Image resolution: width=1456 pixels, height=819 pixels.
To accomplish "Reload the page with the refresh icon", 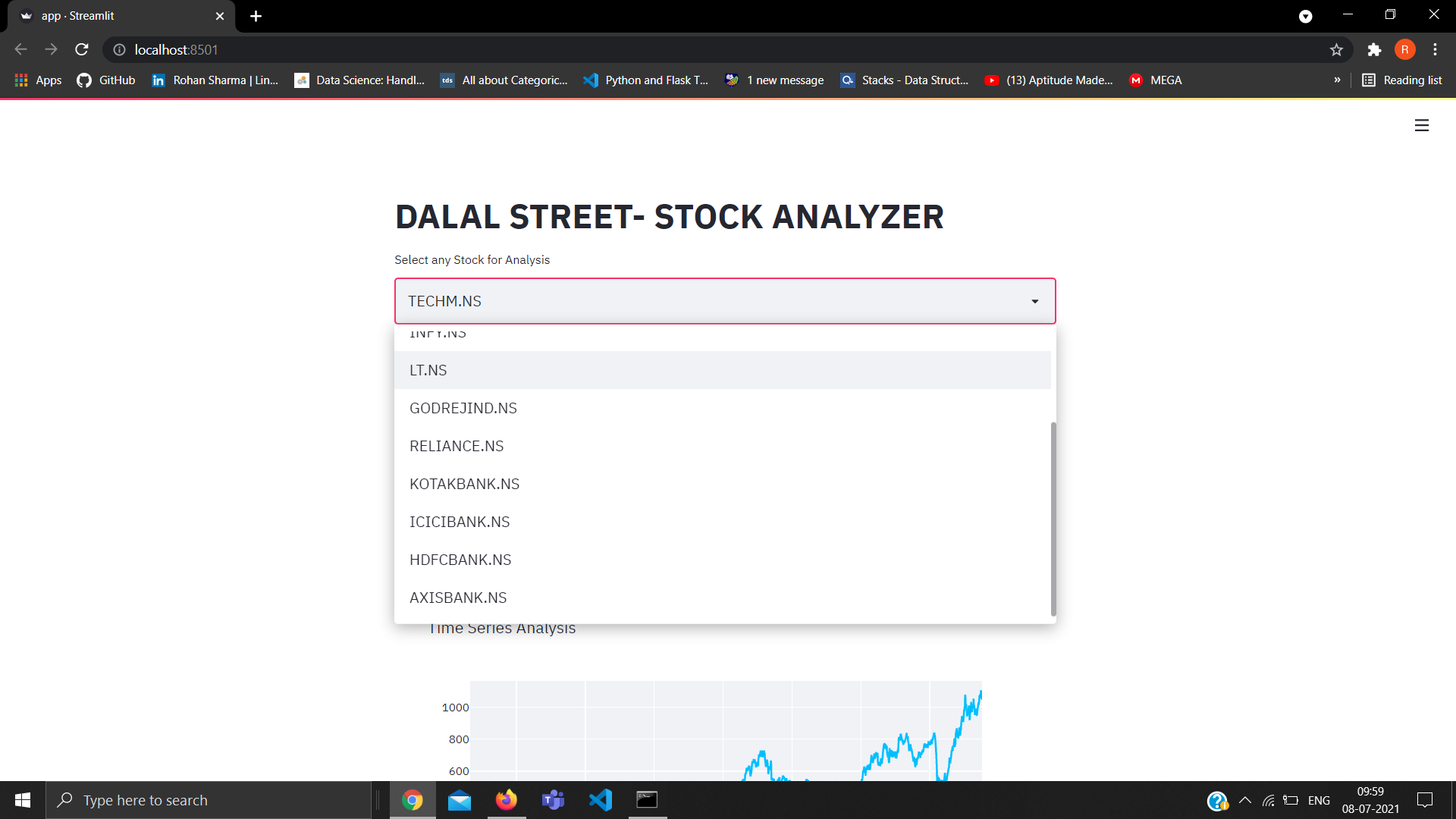I will coord(82,49).
